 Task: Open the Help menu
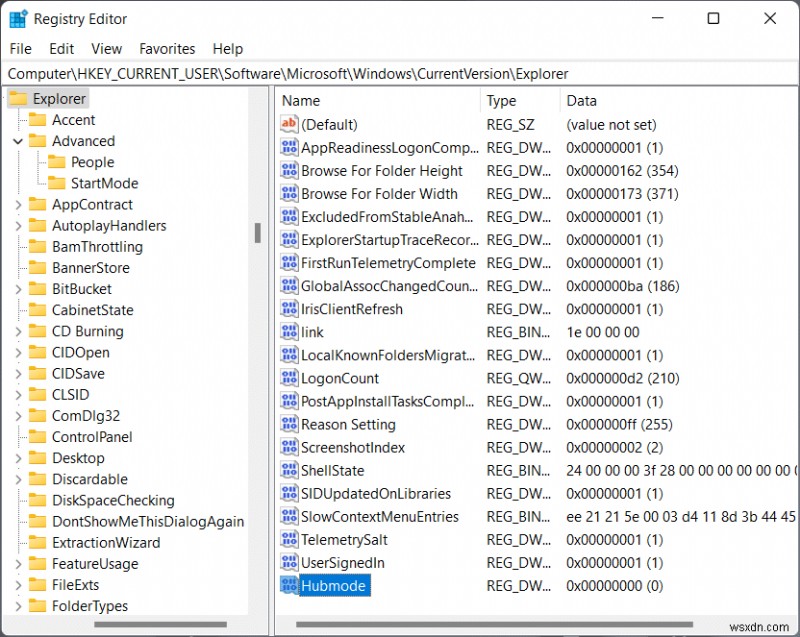tap(228, 49)
